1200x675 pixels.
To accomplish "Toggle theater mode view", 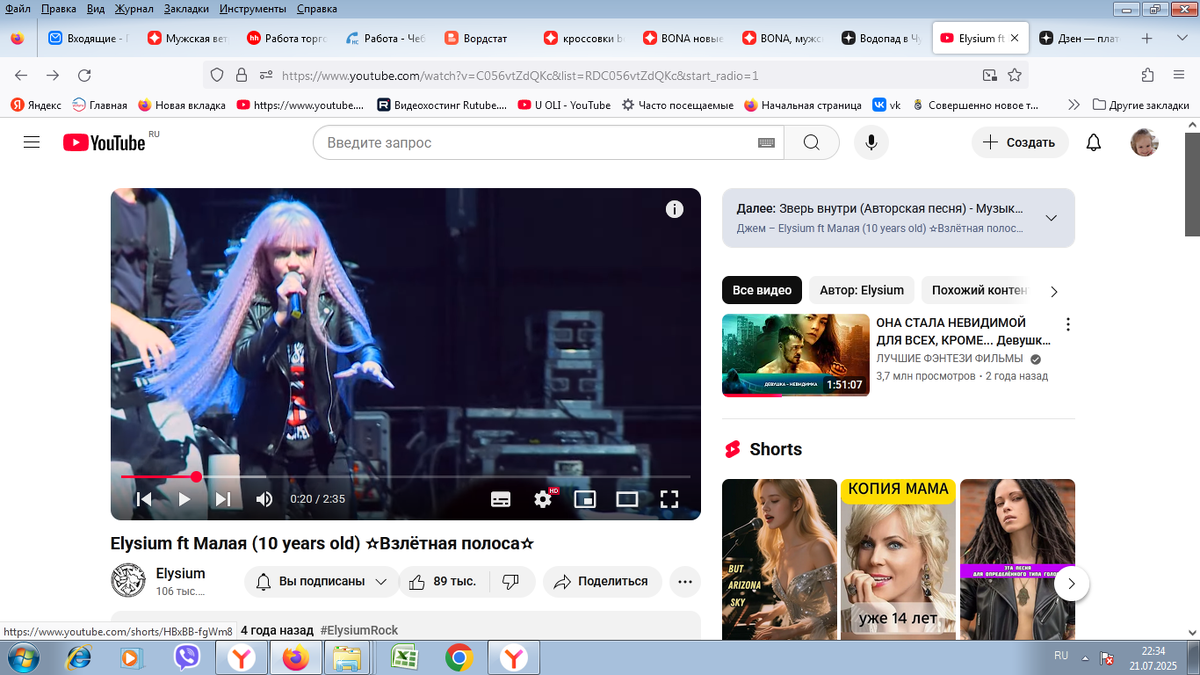I will point(627,499).
